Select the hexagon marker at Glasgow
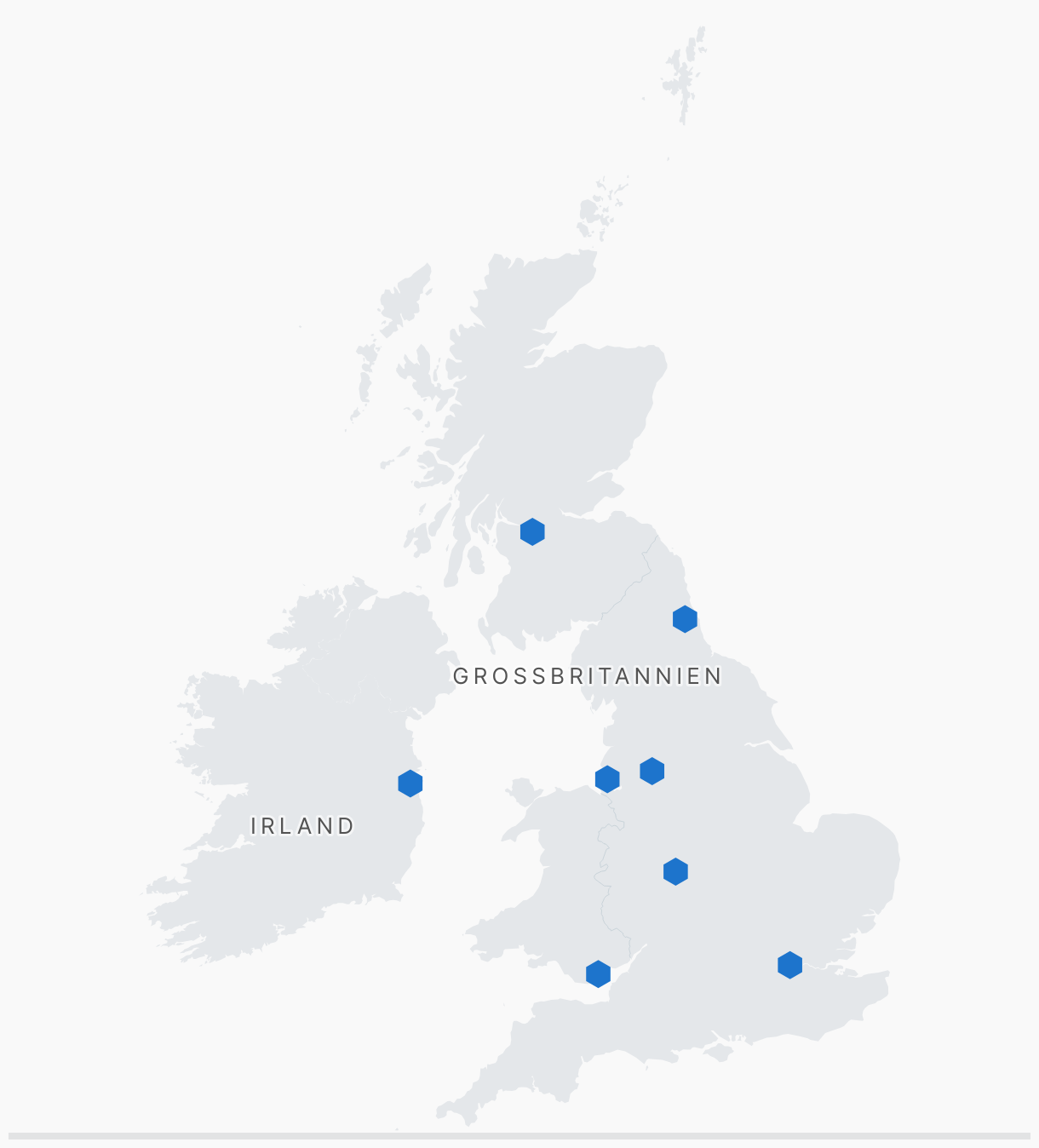 pos(532,531)
